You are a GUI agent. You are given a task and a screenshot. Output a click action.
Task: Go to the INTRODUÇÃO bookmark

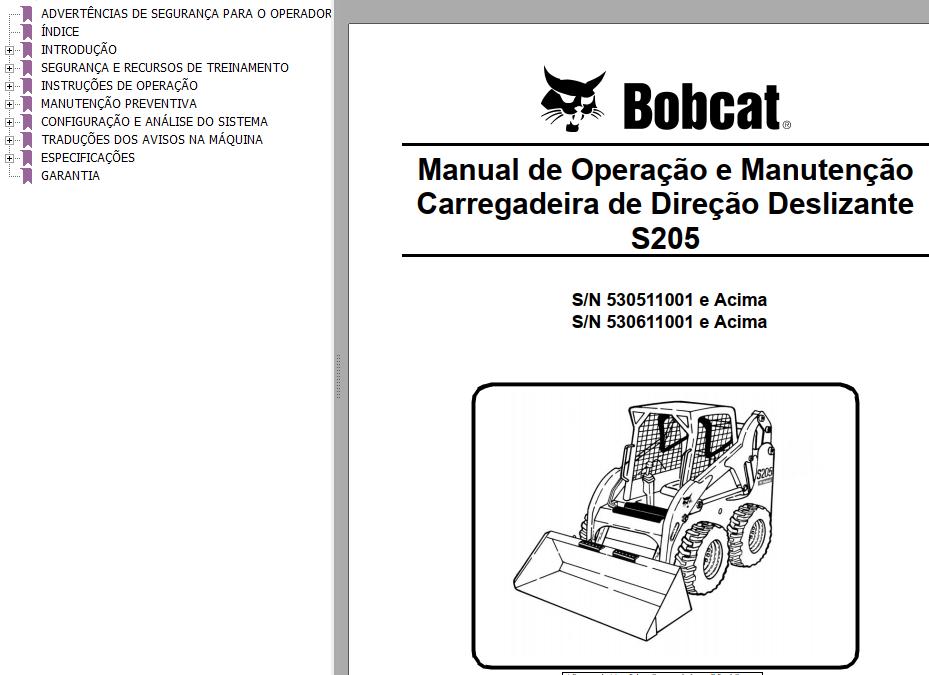tap(79, 50)
